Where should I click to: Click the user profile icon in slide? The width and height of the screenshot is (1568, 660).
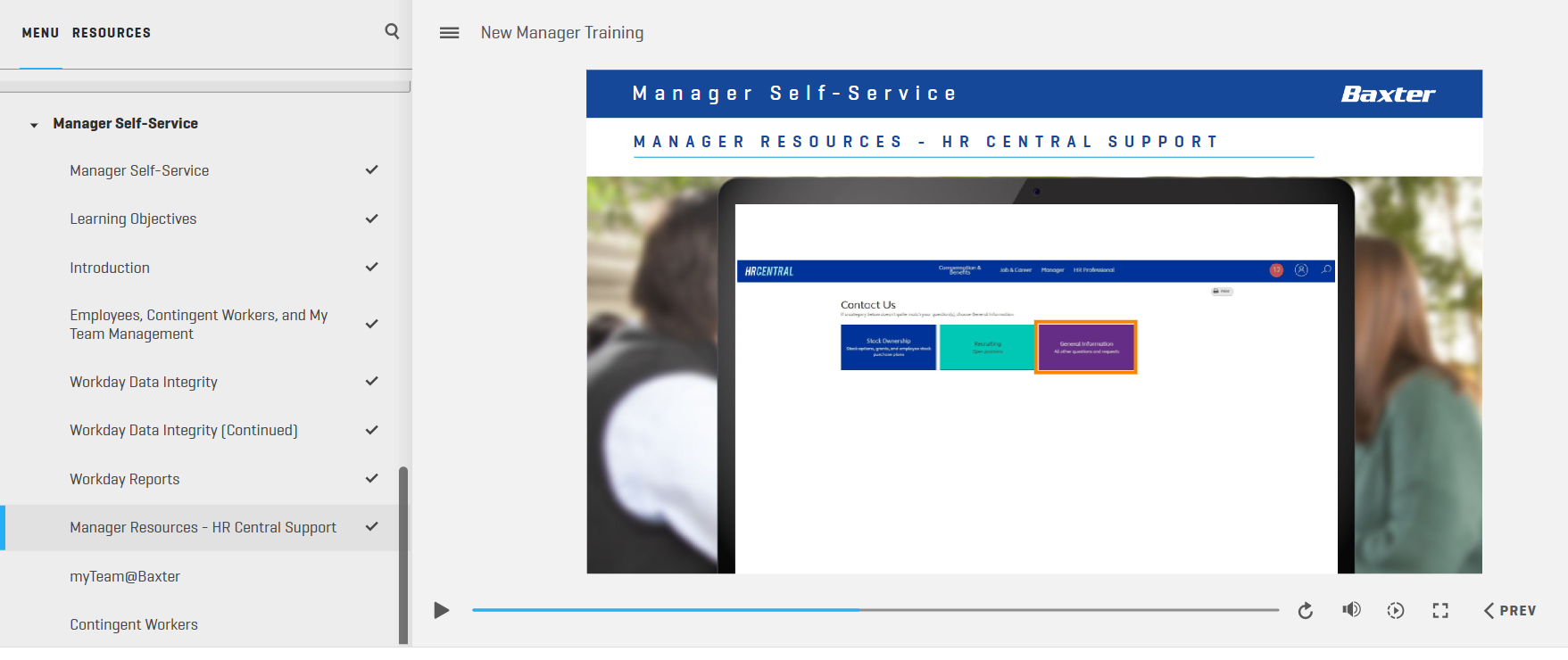pos(1301,270)
